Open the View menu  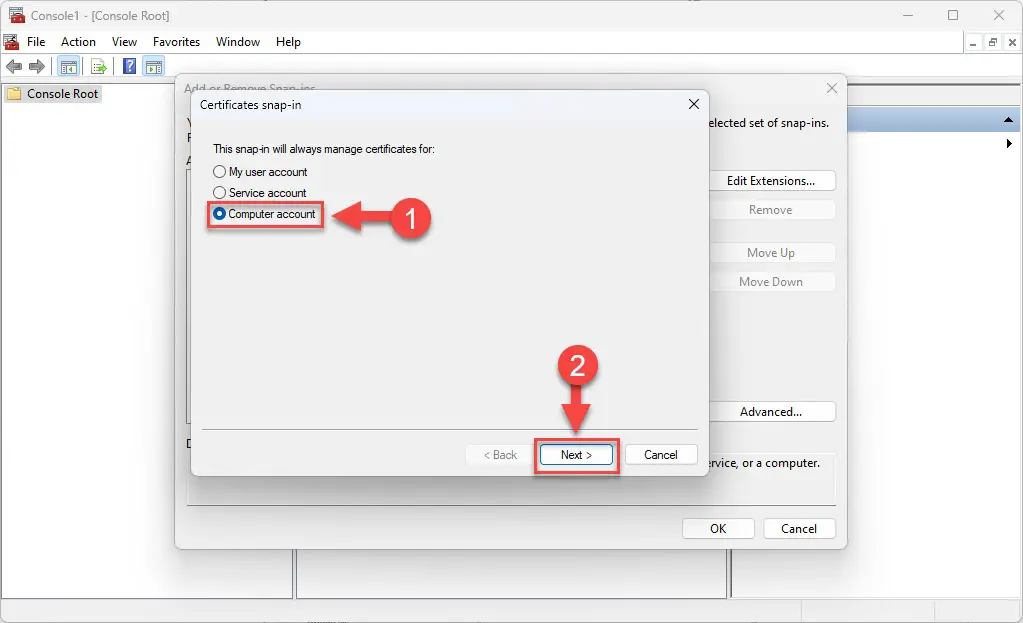point(124,42)
